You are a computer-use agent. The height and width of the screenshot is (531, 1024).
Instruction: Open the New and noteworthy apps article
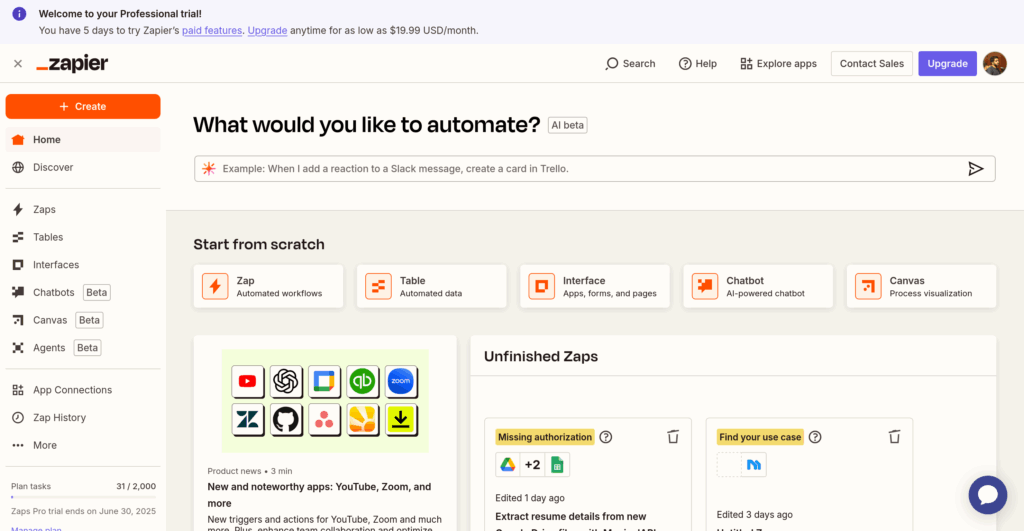pyautogui.click(x=319, y=495)
